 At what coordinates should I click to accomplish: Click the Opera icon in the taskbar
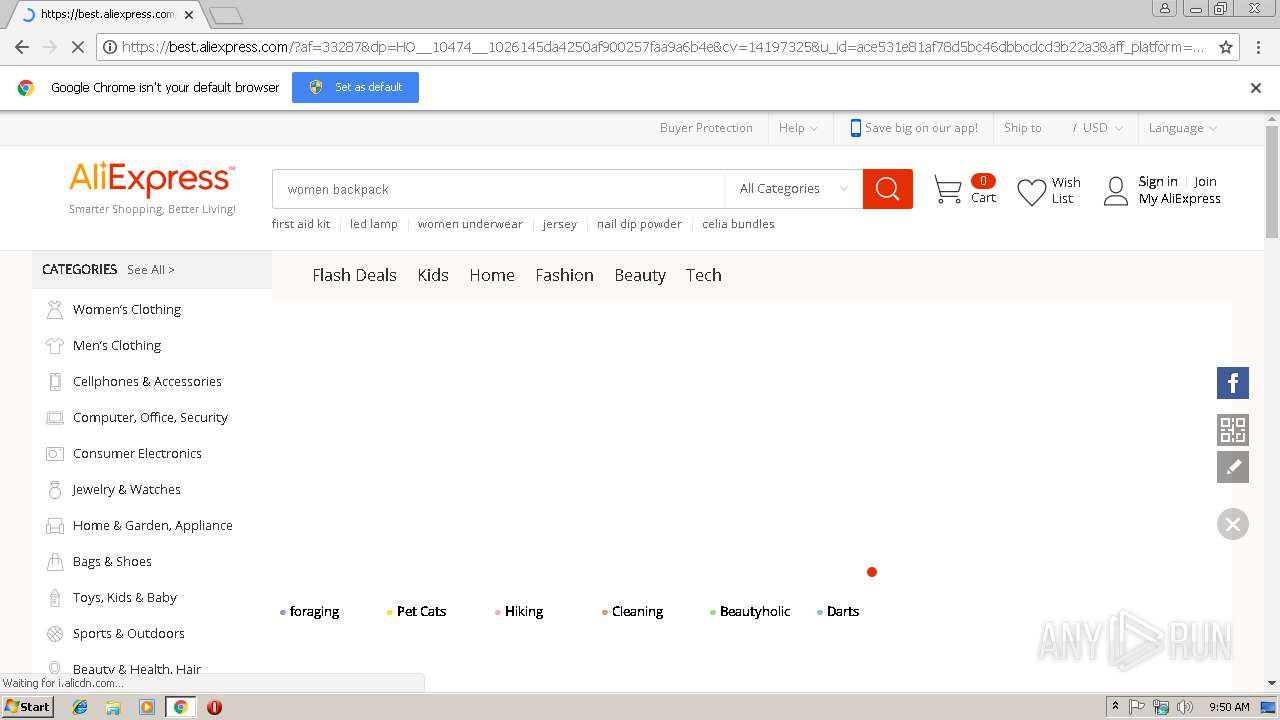click(x=214, y=707)
